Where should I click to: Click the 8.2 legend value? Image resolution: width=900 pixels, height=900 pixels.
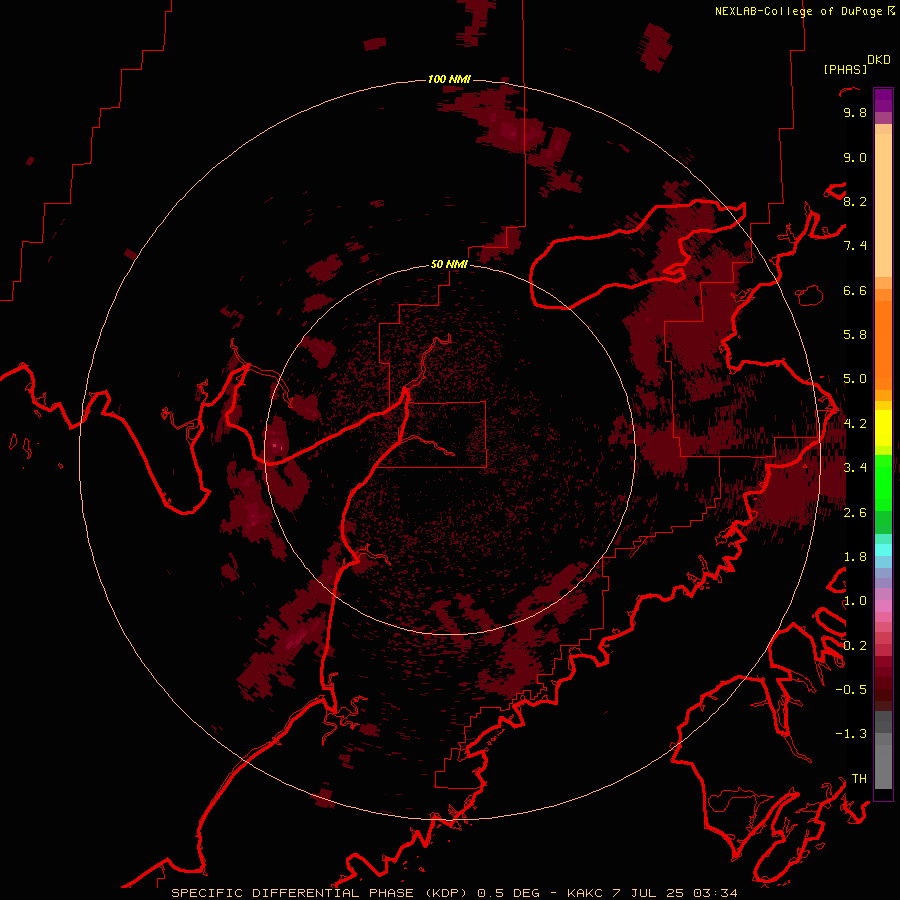[x=855, y=201]
